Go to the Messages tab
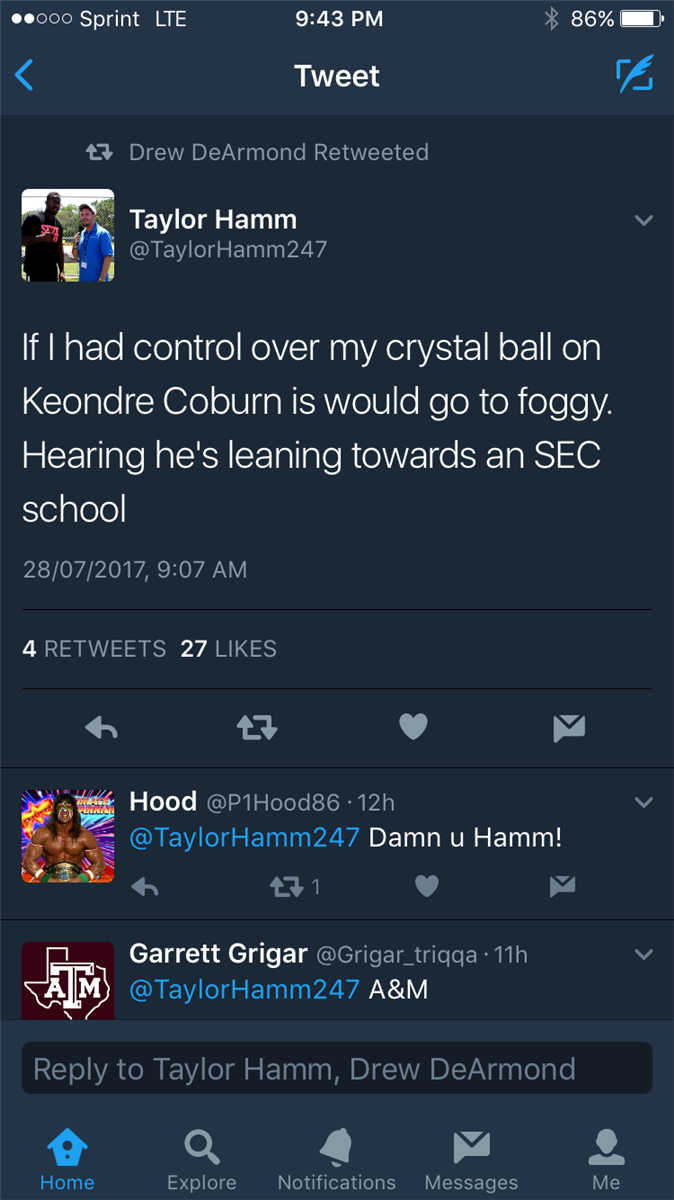Viewport: 674px width, 1200px height. tap(471, 1160)
